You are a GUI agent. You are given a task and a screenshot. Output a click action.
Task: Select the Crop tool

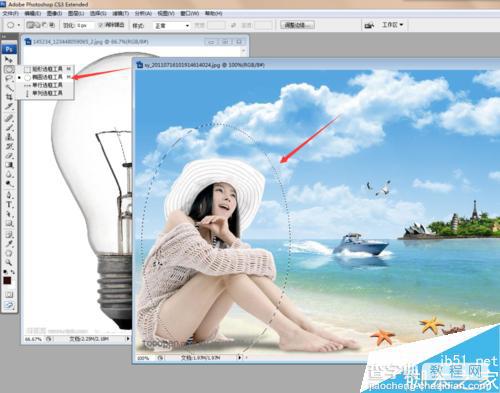pyautogui.click(x=9, y=97)
